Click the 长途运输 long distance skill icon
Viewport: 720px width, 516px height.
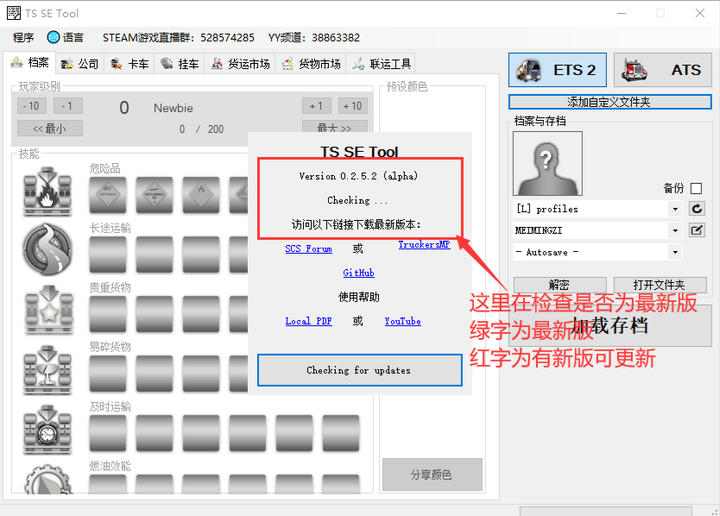click(48, 249)
